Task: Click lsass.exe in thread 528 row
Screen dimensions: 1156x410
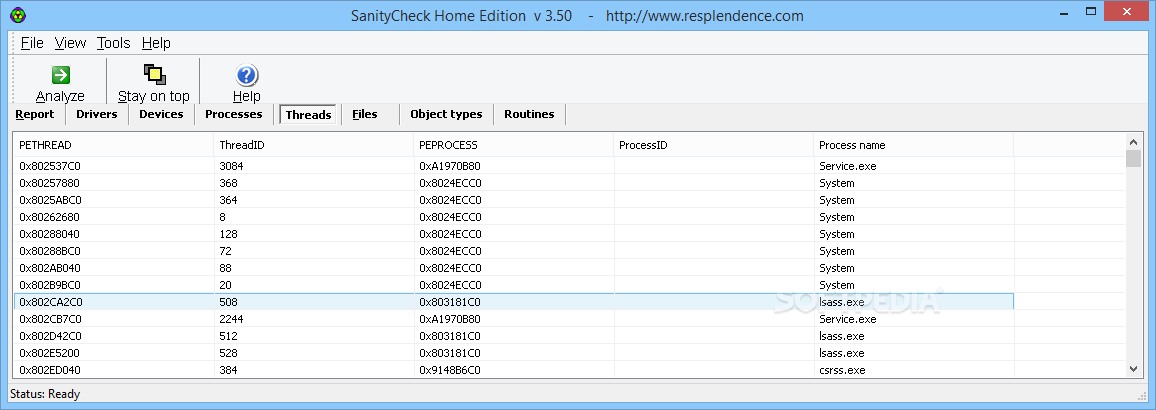Action: pos(842,353)
